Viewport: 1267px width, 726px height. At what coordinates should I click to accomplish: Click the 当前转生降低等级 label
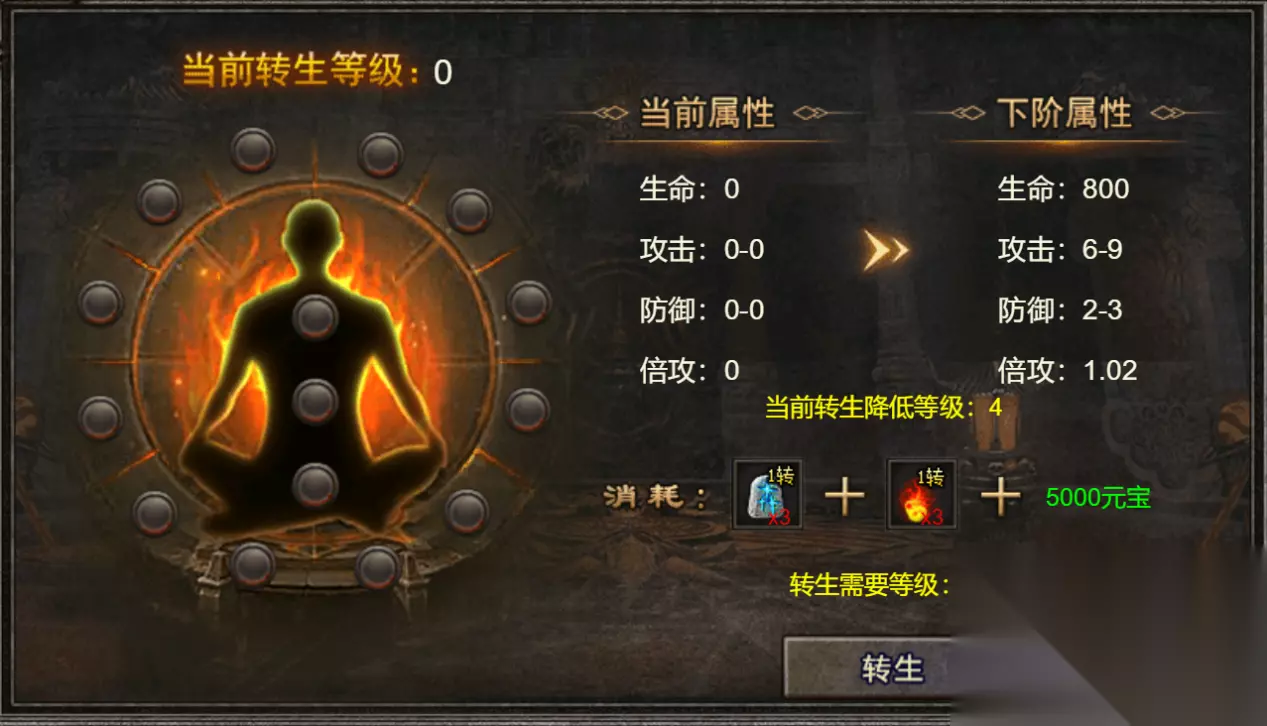875,407
